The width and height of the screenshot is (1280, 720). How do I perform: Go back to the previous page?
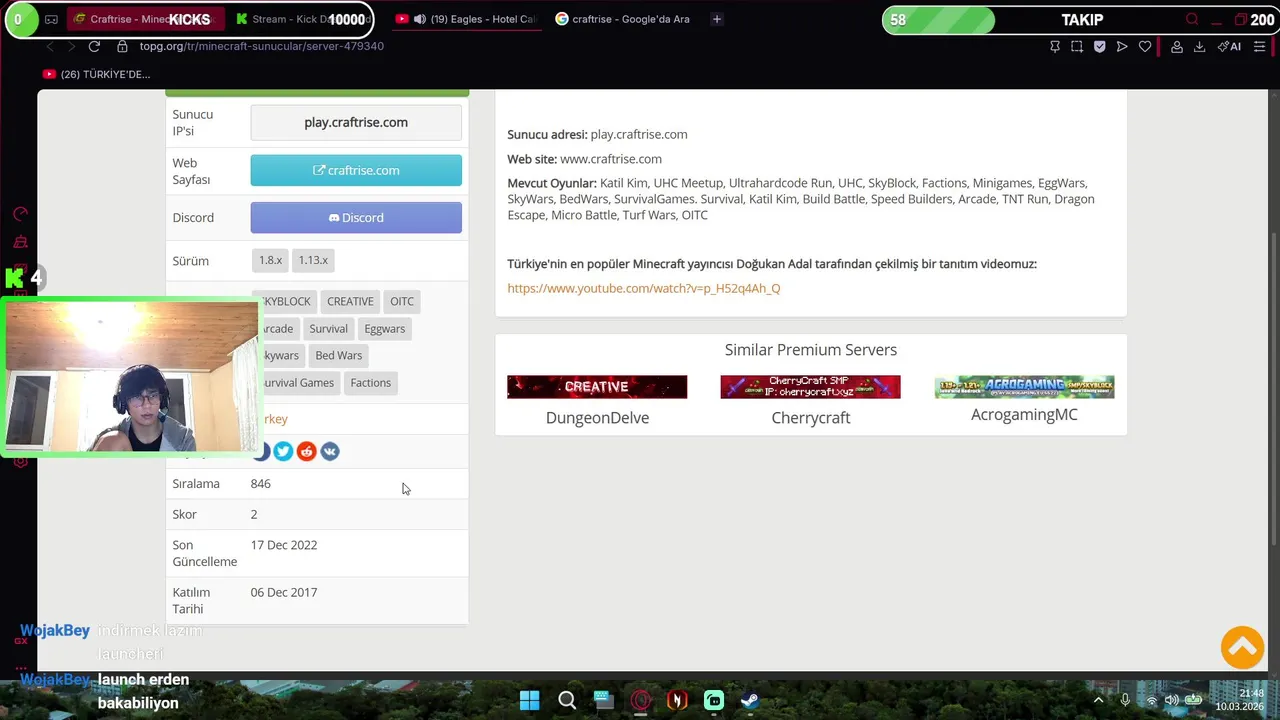tap(50, 46)
